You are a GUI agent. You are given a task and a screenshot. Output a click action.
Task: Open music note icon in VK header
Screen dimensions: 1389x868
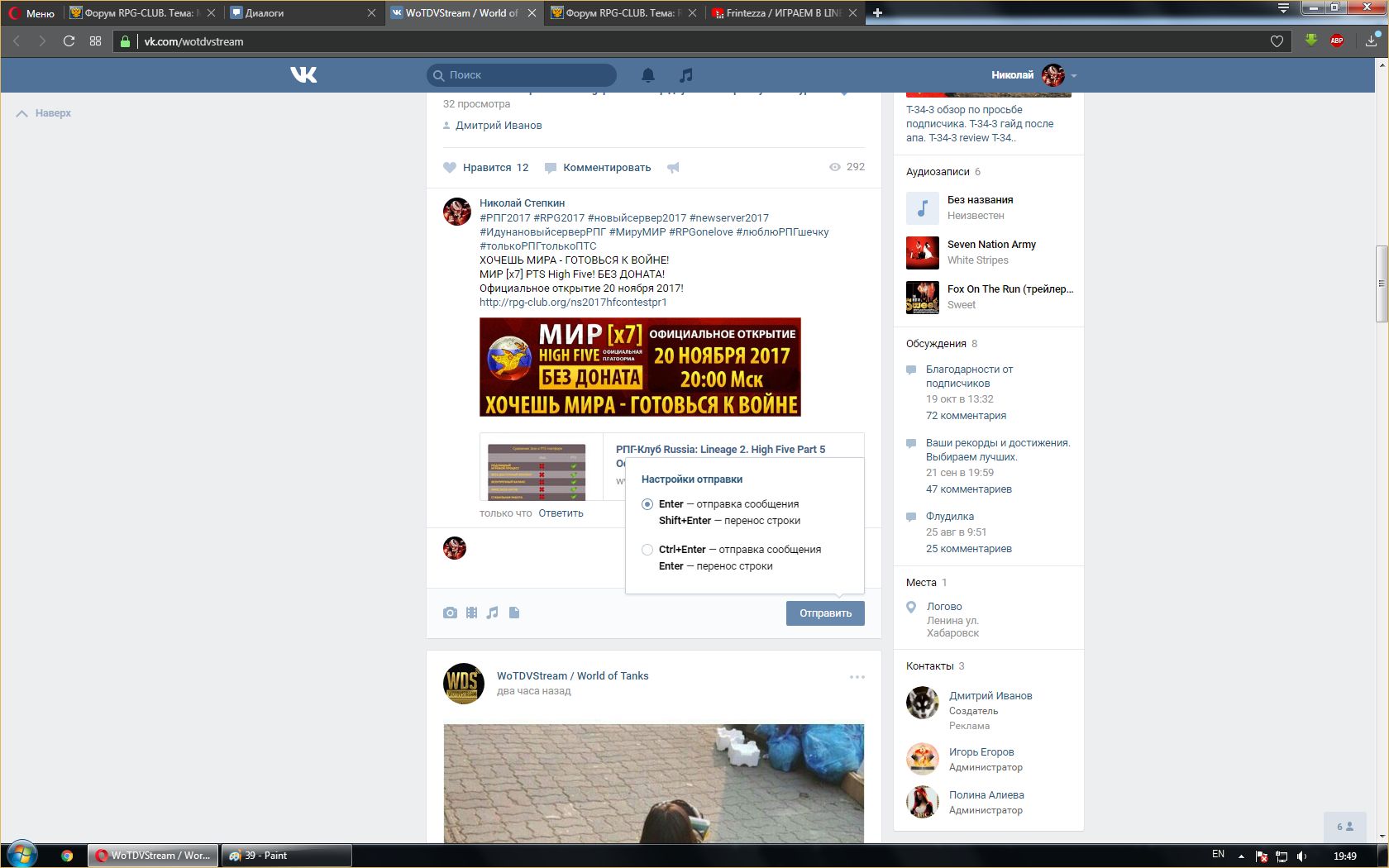(x=685, y=75)
